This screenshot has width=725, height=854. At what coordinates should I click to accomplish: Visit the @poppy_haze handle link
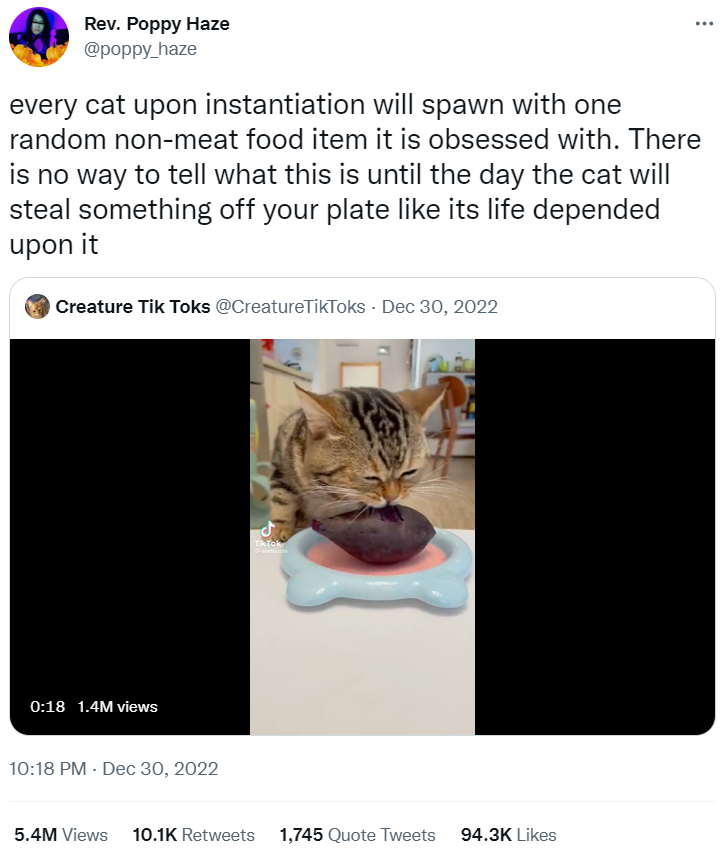pyautogui.click(x=140, y=48)
